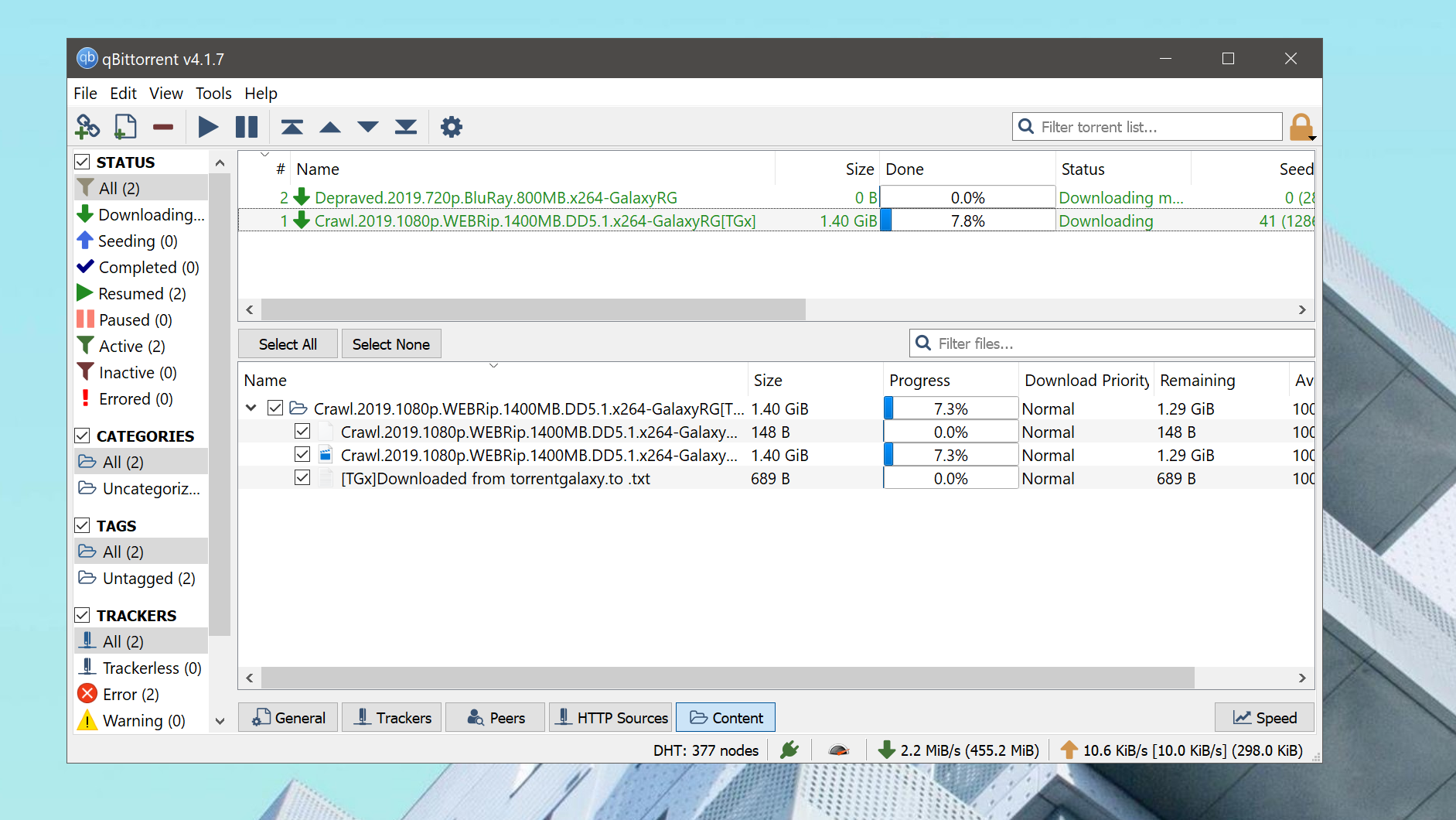The width and height of the screenshot is (1456, 820).
Task: Toggle the TAGS section checkbox
Action: [x=82, y=525]
